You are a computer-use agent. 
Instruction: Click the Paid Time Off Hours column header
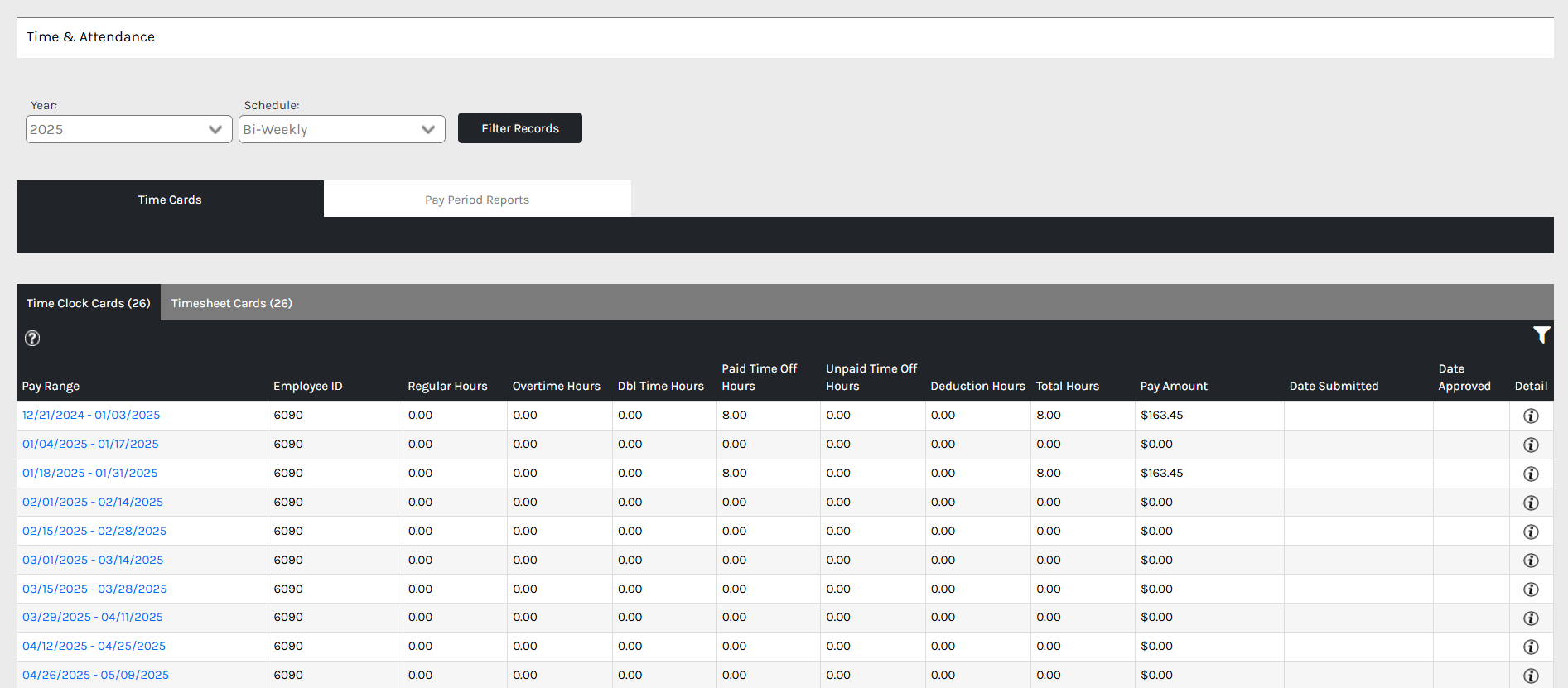[760, 378]
